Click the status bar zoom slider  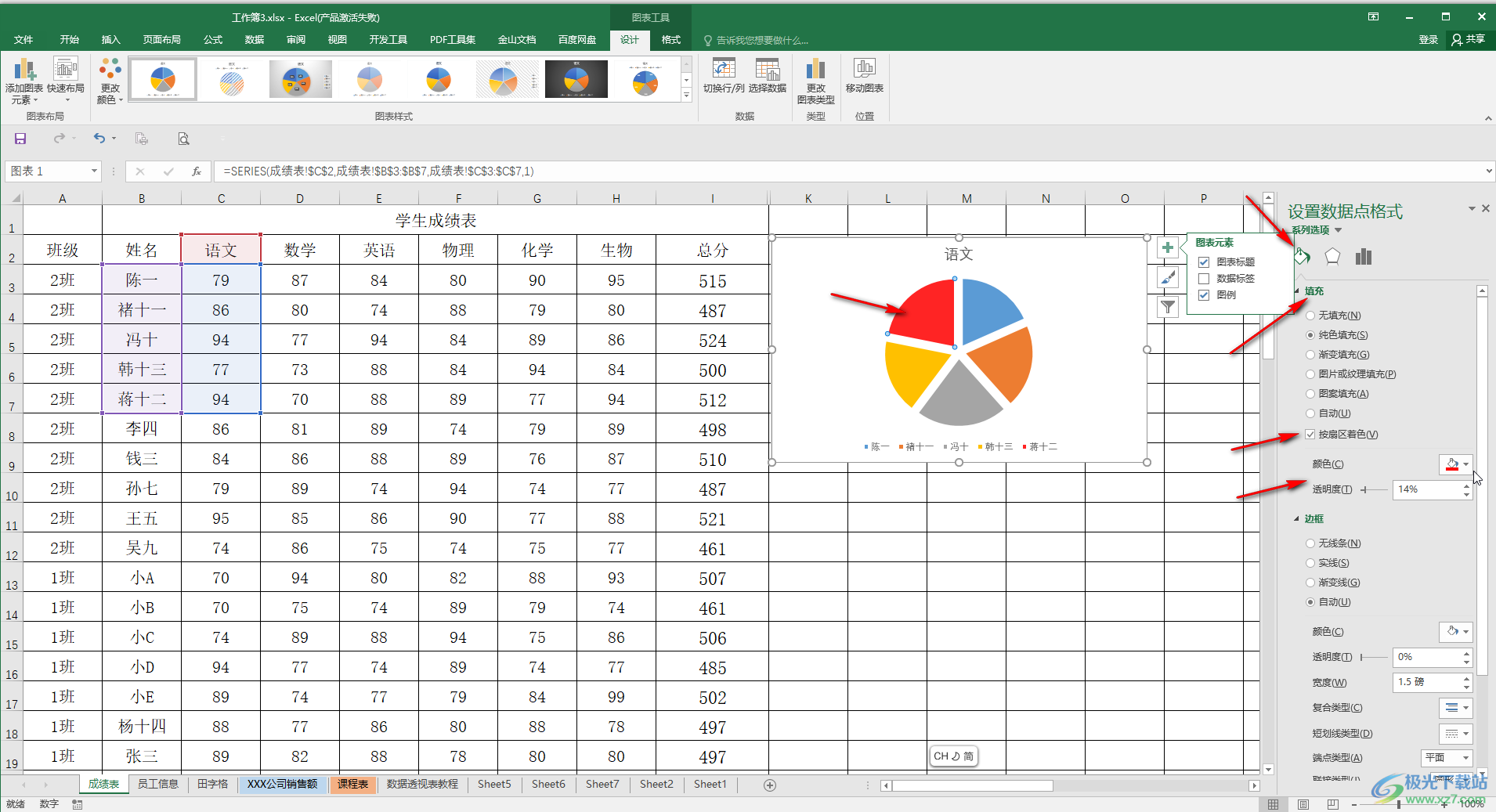pos(1399,804)
